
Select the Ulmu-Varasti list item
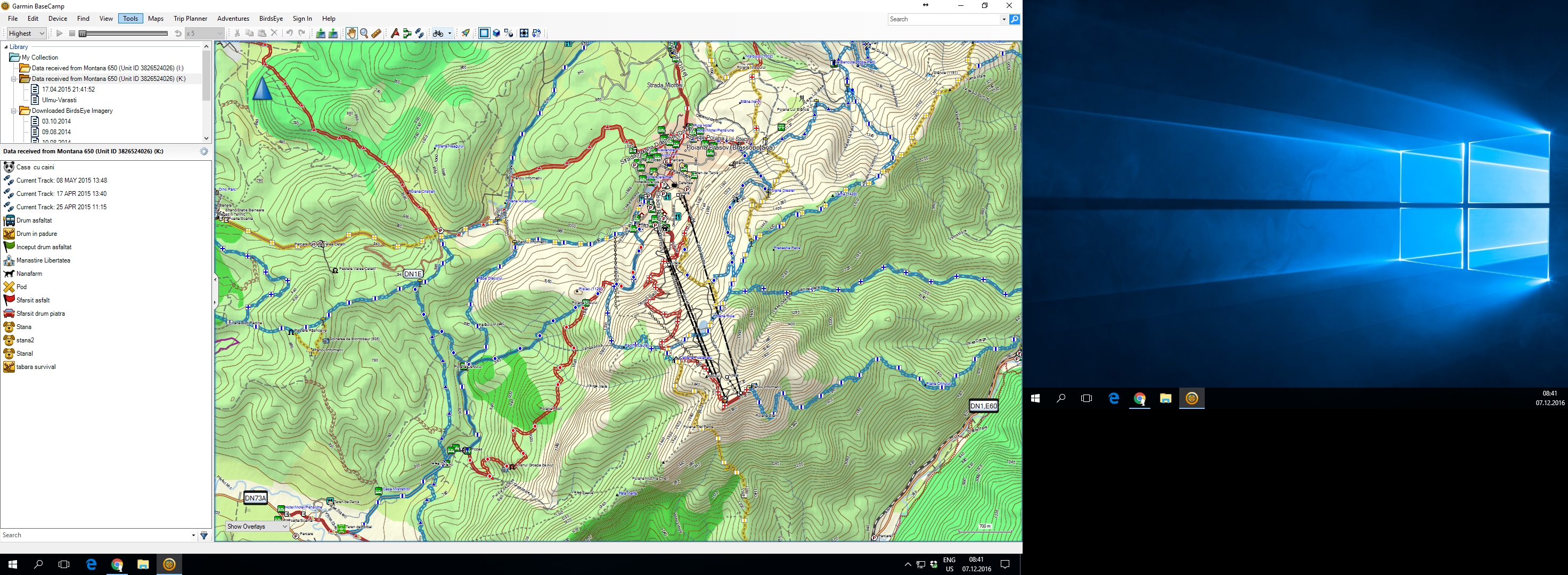[59, 100]
